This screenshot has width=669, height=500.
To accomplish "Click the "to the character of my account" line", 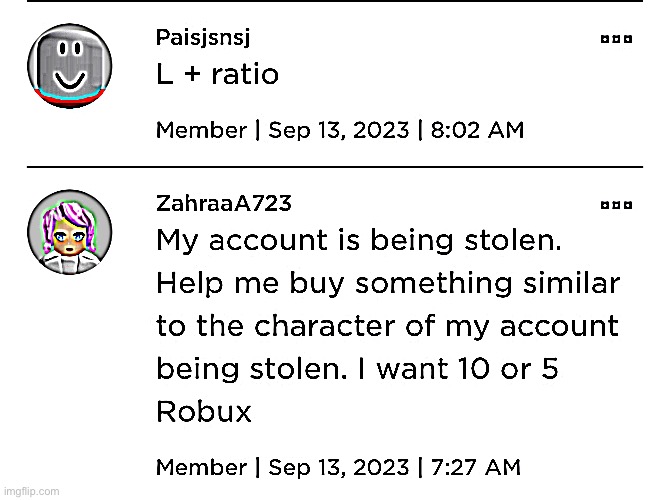I will pos(388,327).
